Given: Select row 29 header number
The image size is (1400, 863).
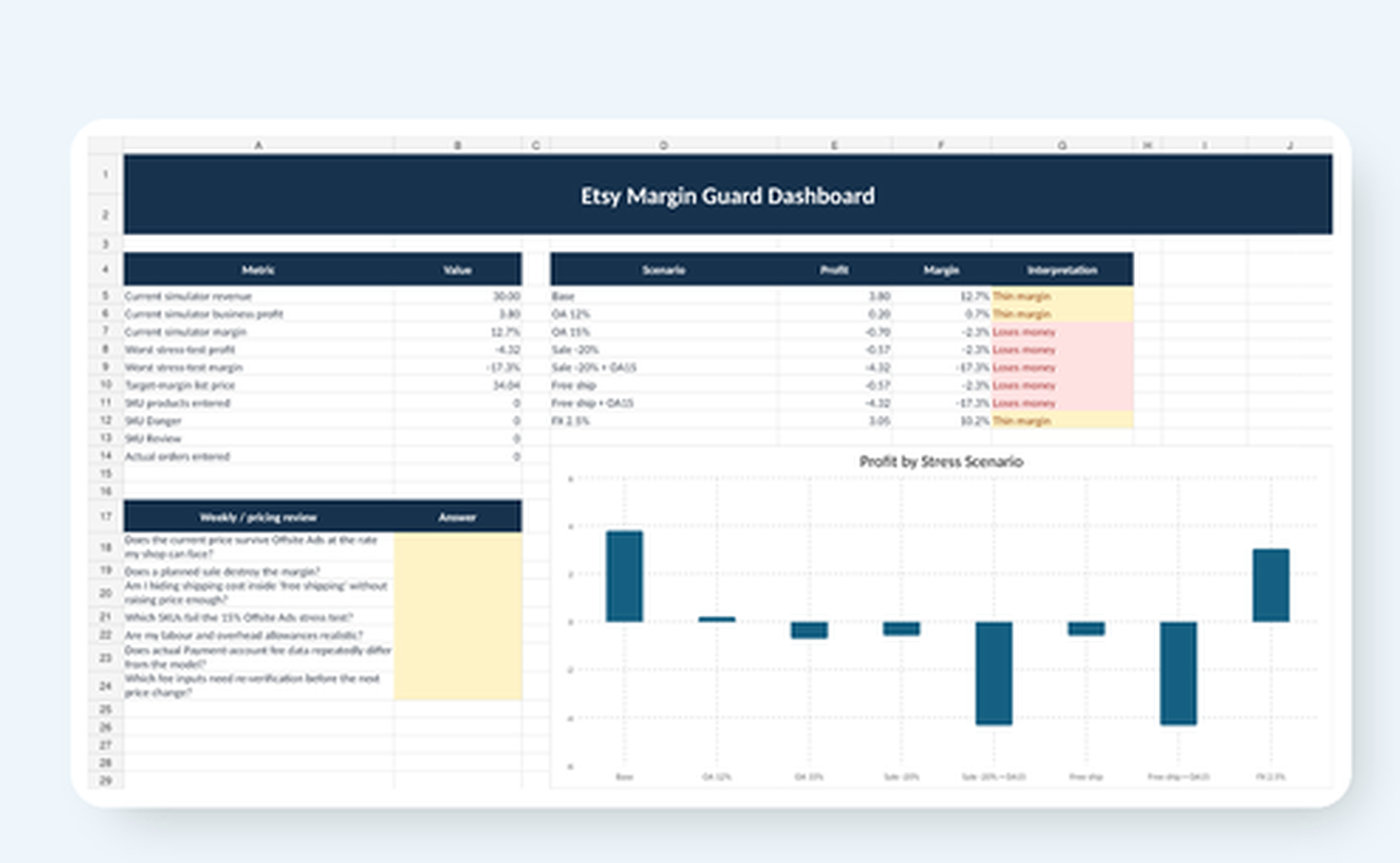Looking at the screenshot, I should pyautogui.click(x=106, y=780).
